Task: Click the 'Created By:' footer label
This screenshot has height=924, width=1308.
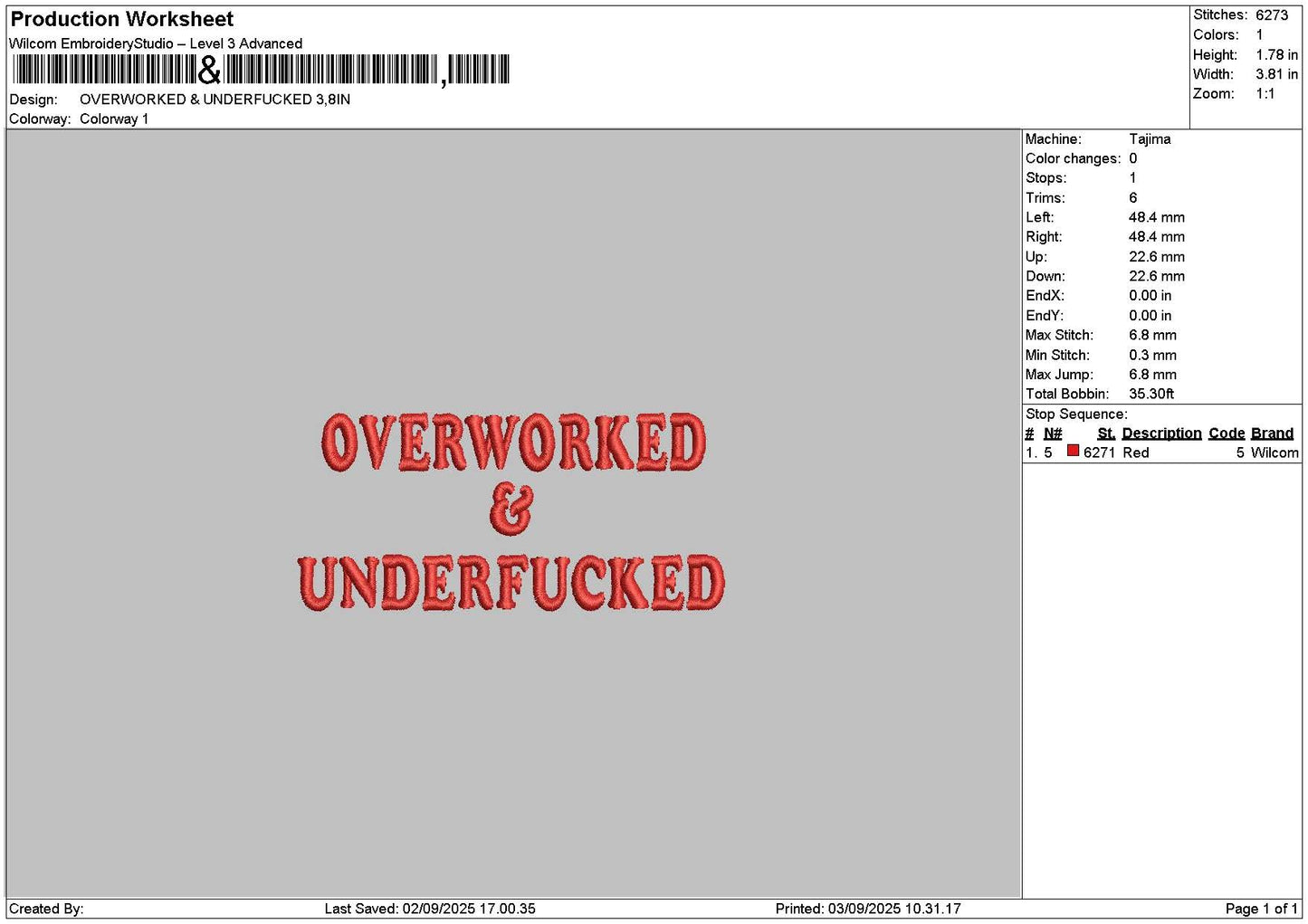Action: tap(46, 910)
